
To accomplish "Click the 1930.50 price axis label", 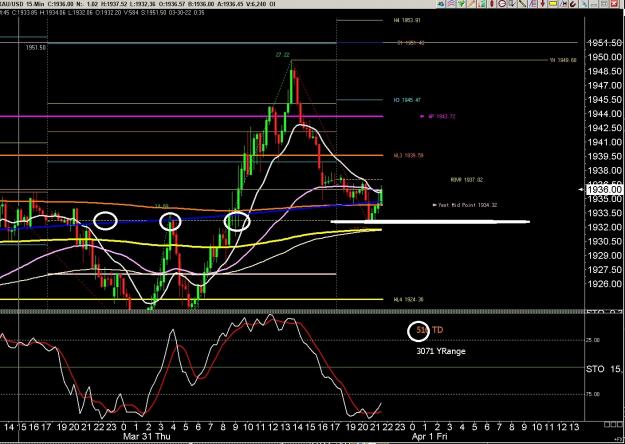I will tap(605, 241).
